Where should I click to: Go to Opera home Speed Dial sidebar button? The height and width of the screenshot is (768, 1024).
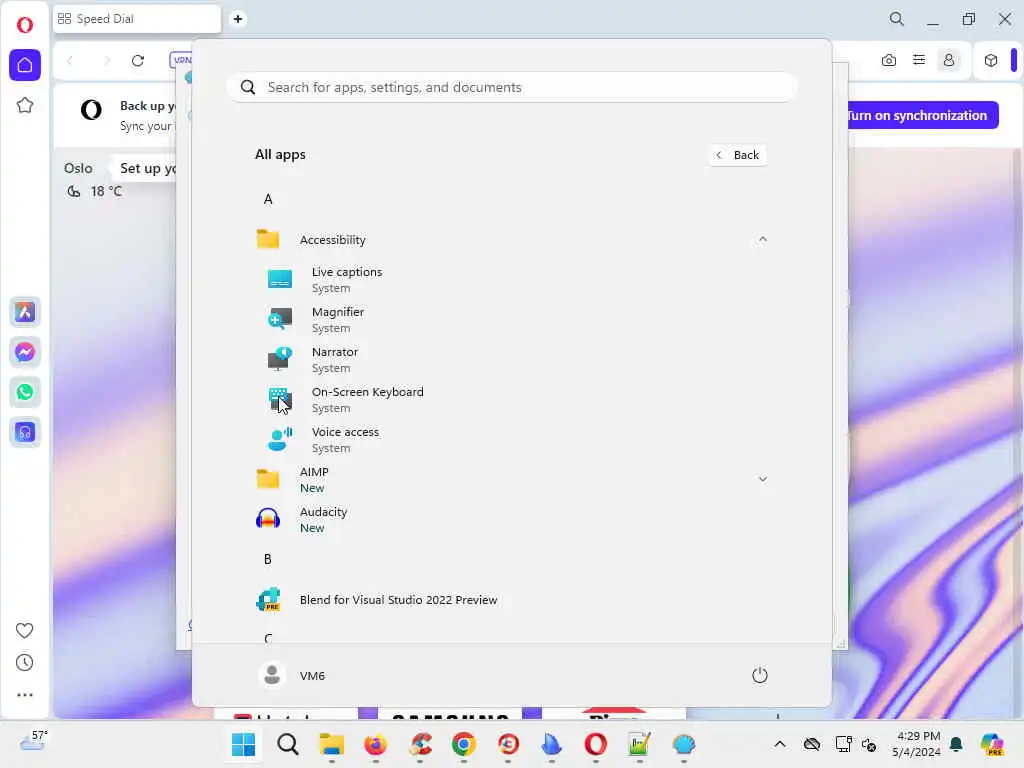point(25,65)
